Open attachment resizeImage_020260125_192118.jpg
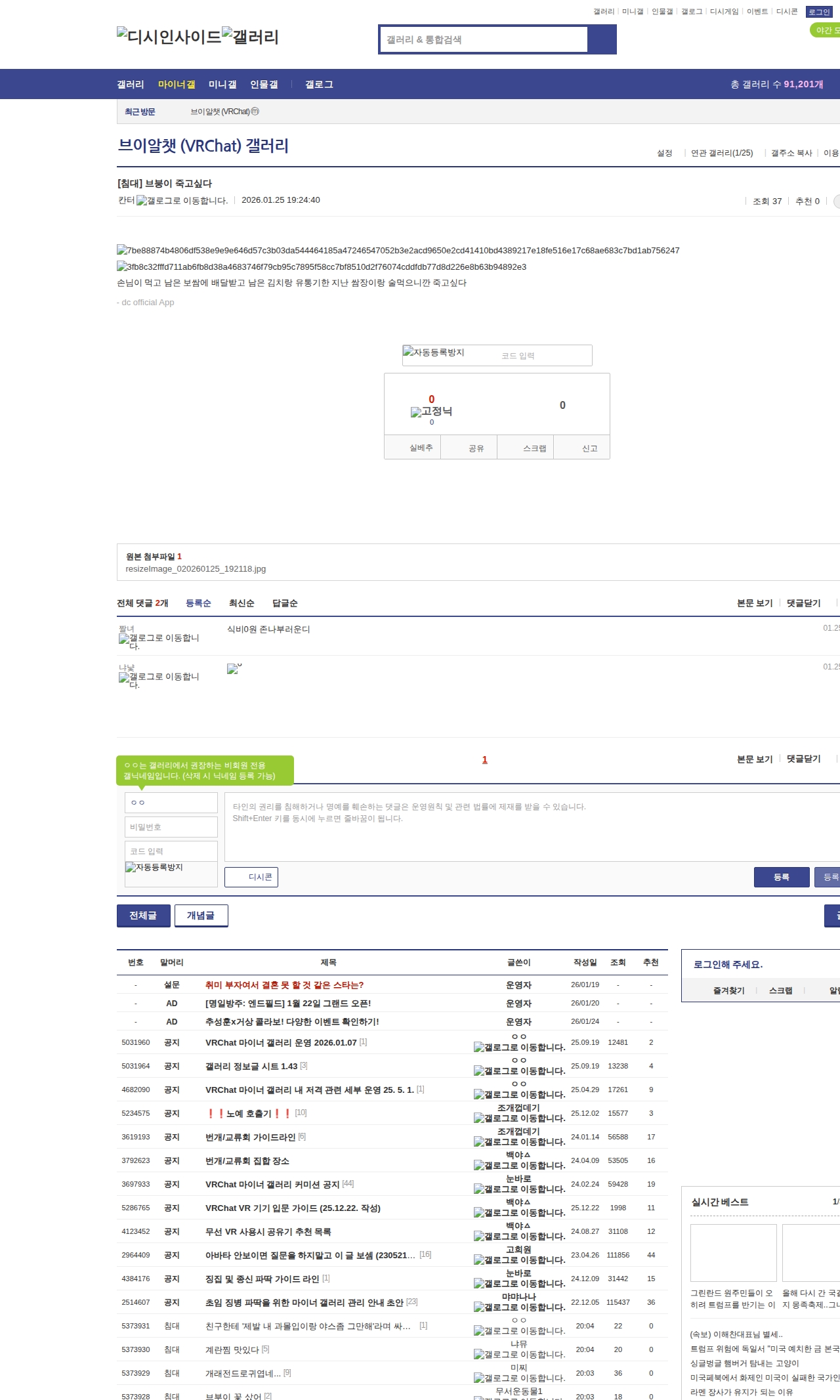Viewport: 840px width, 1400px height. [x=196, y=569]
